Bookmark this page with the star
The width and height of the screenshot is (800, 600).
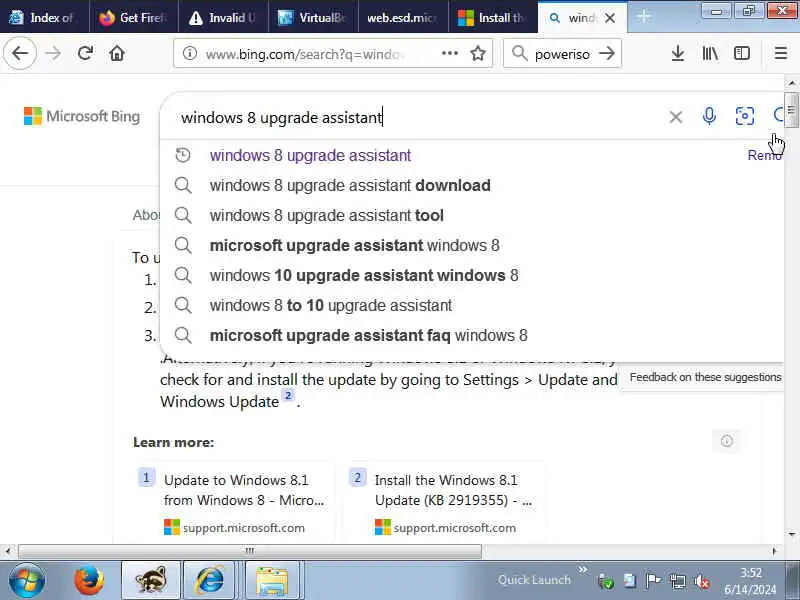click(x=478, y=53)
